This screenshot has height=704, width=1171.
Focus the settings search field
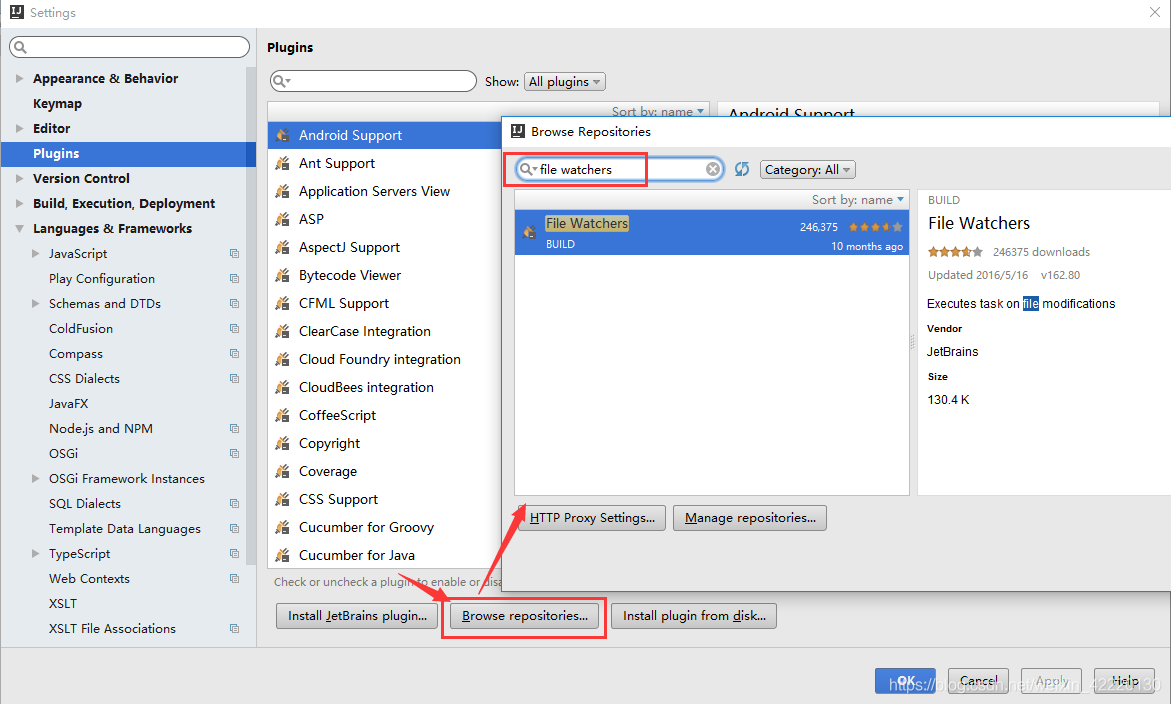point(129,47)
